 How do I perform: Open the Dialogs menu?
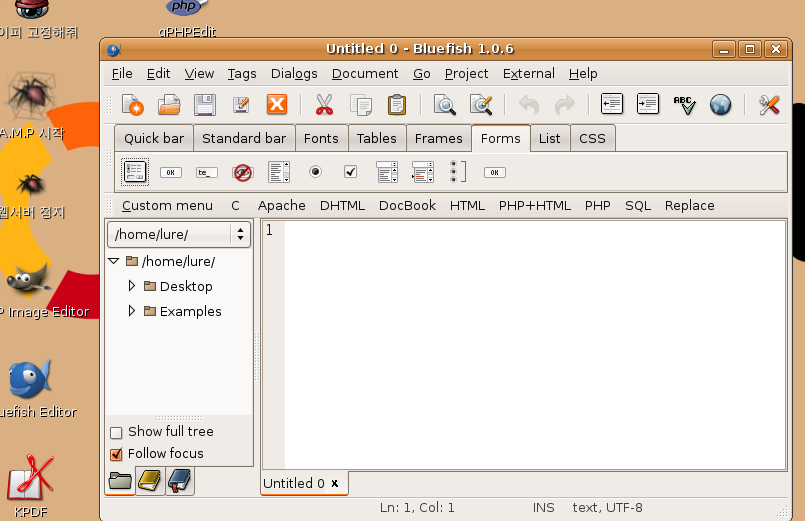pos(294,73)
